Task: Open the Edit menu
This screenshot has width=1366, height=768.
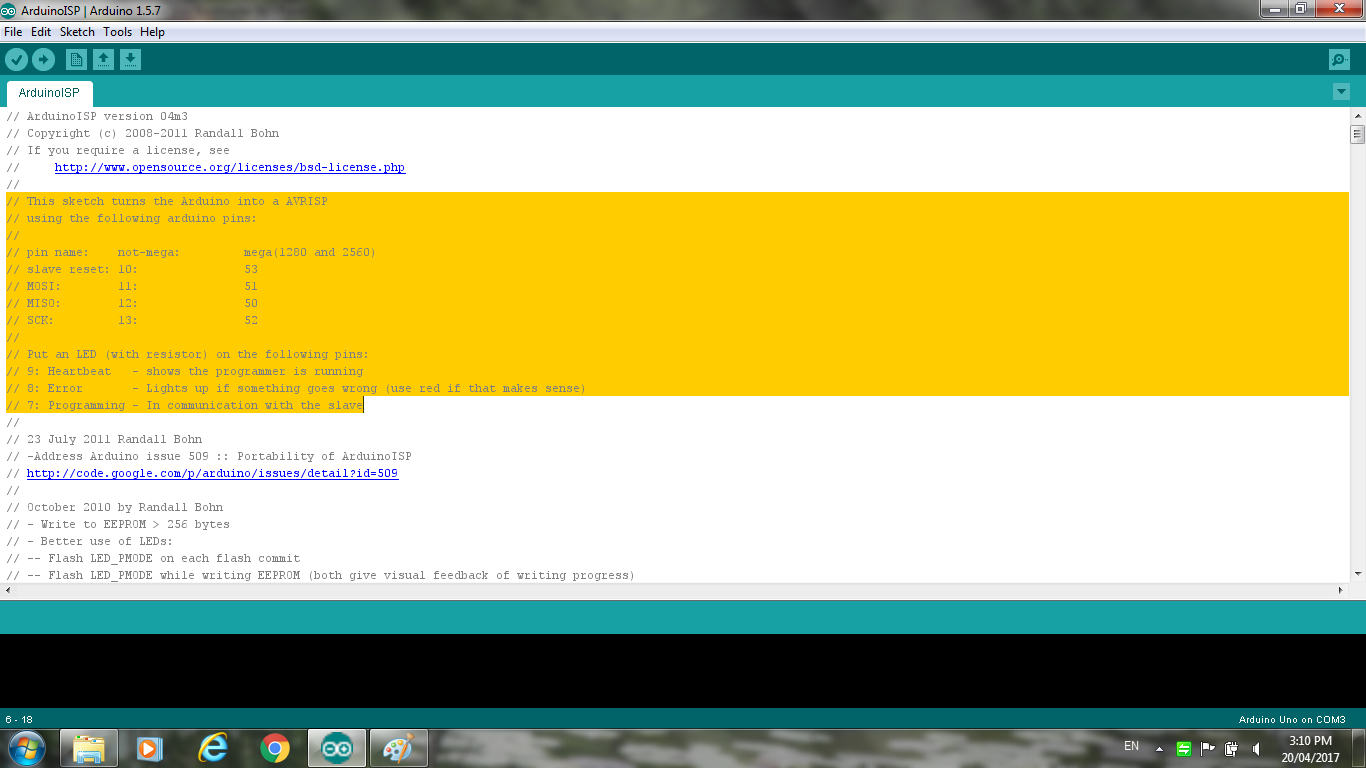Action: pos(41,32)
